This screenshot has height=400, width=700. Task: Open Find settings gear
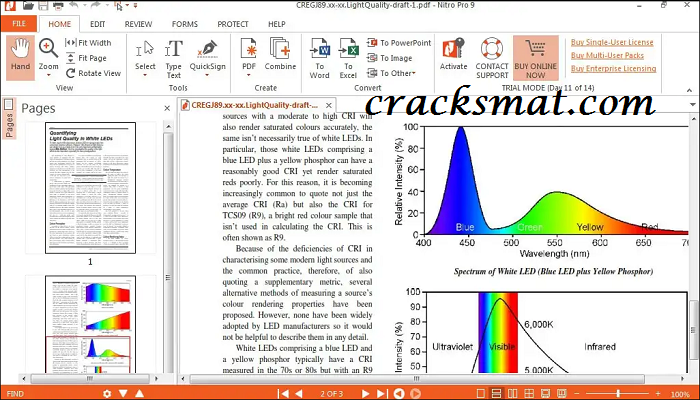click(x=107, y=393)
